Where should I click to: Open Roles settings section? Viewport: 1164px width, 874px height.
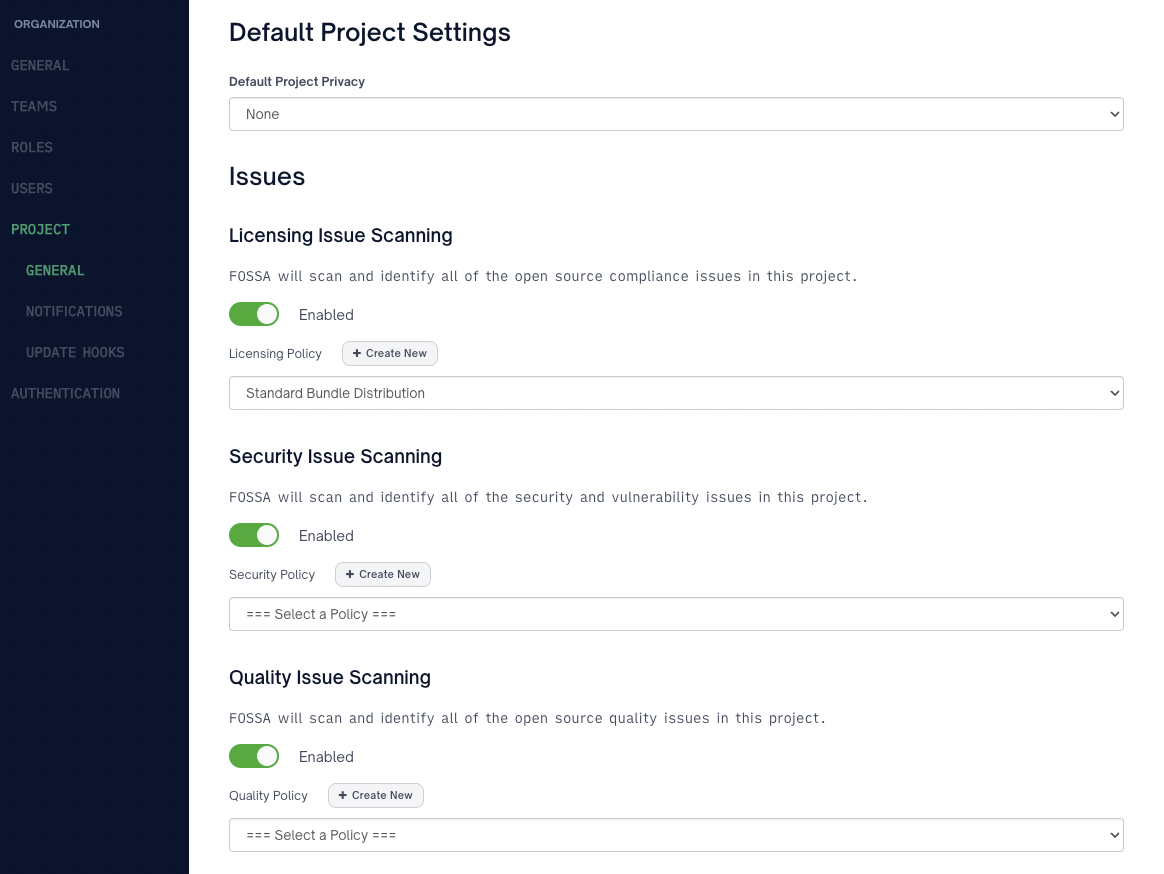coord(32,147)
